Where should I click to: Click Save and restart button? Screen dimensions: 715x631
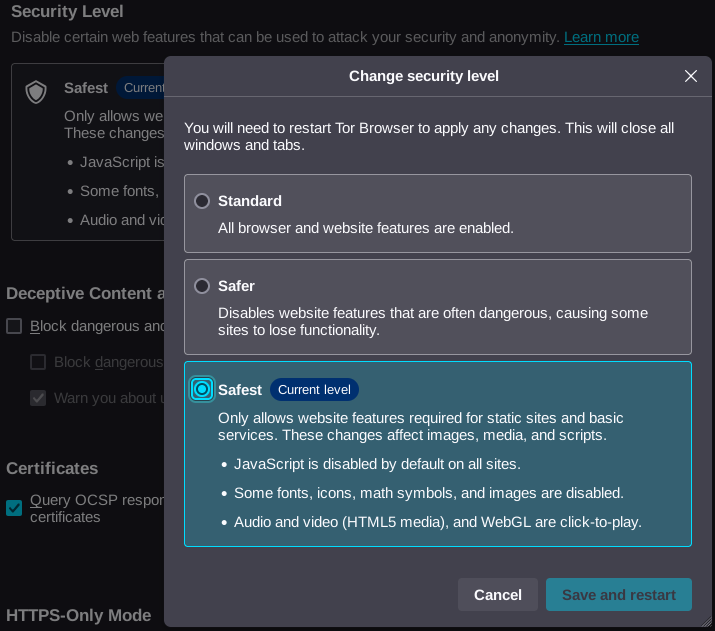click(x=618, y=595)
